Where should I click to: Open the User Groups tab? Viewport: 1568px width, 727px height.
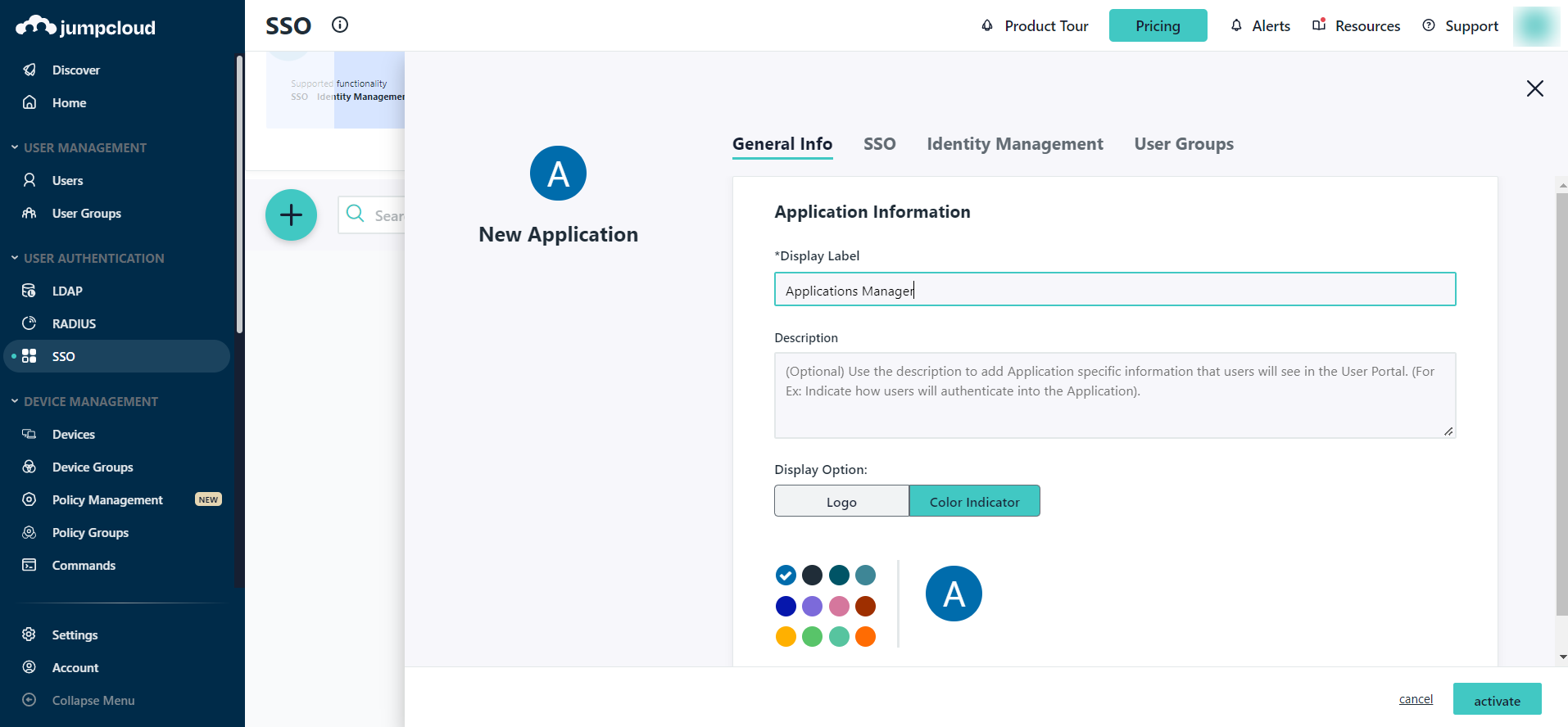point(1183,144)
